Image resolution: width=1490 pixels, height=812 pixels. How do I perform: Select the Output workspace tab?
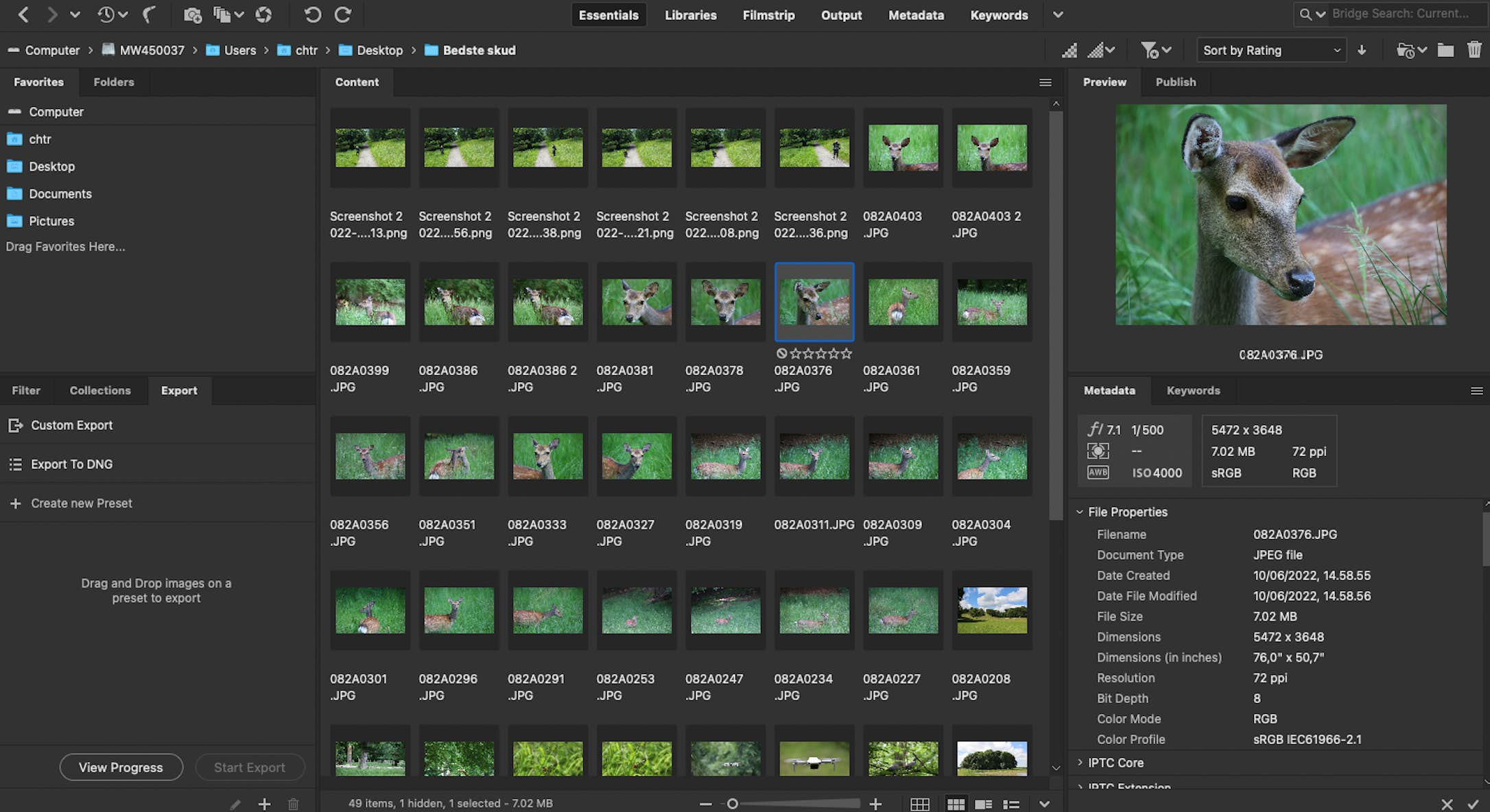point(841,14)
